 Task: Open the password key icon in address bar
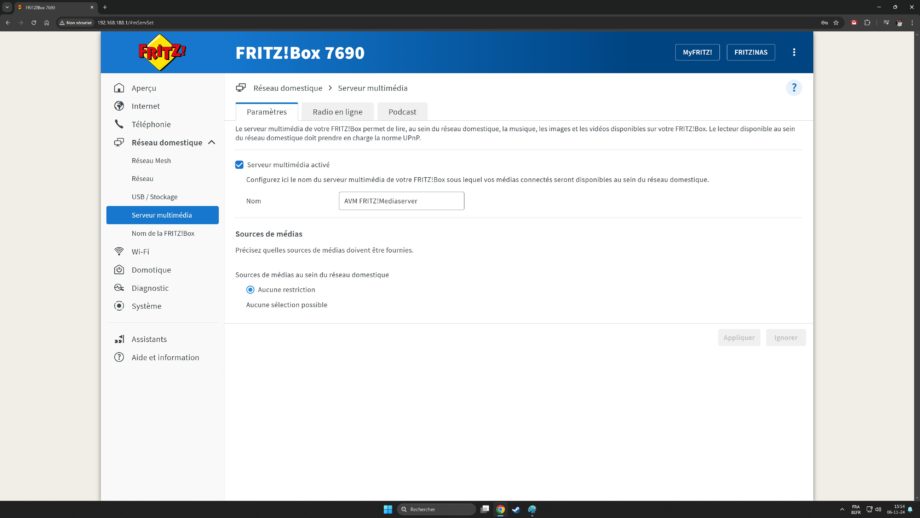point(824,22)
